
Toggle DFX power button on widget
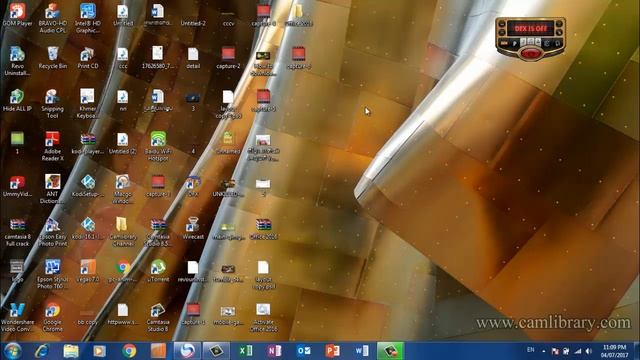(530, 53)
